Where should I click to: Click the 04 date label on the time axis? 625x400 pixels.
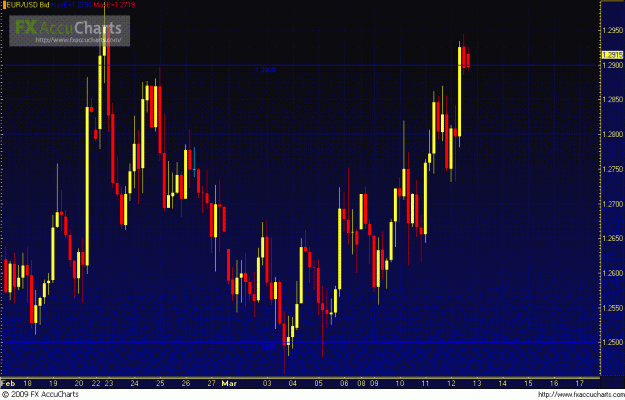[x=293, y=384]
